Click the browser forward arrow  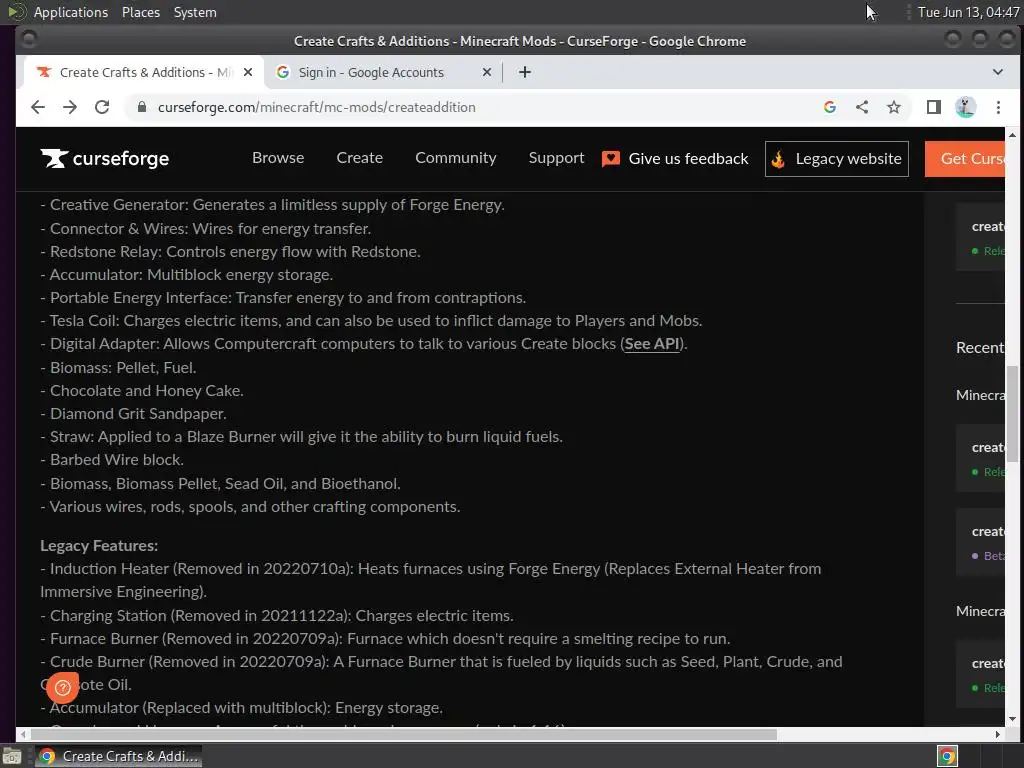point(70,107)
